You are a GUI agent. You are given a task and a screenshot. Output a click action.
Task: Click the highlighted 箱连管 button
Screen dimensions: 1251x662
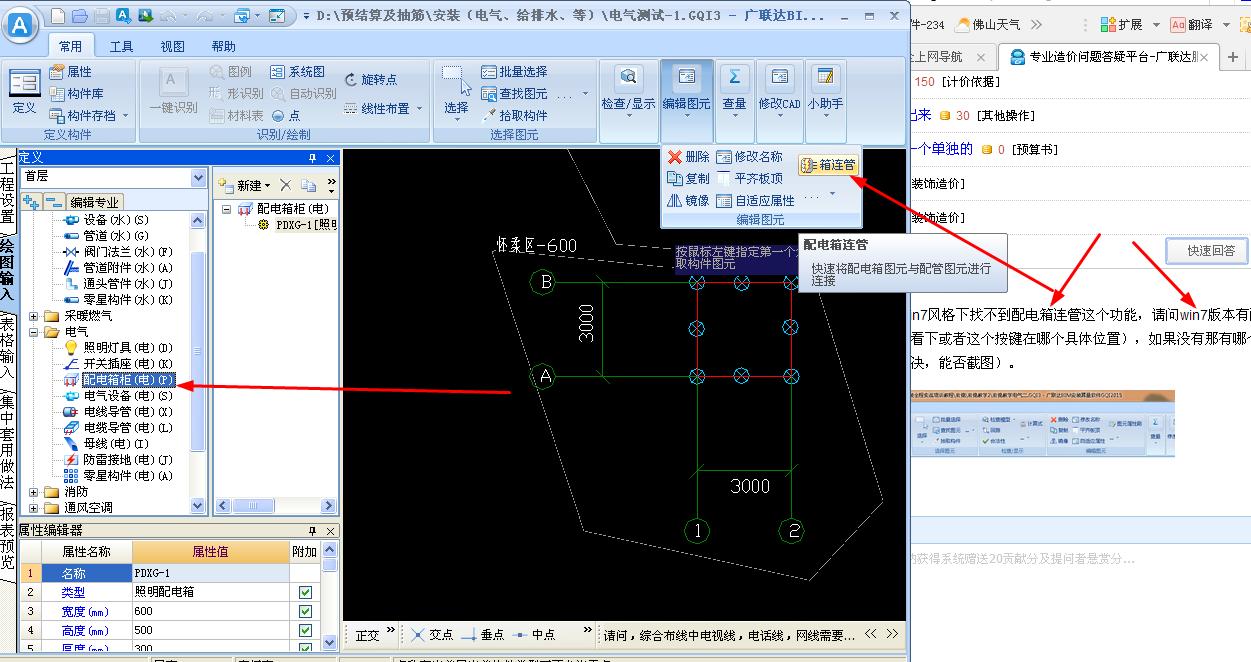828,165
